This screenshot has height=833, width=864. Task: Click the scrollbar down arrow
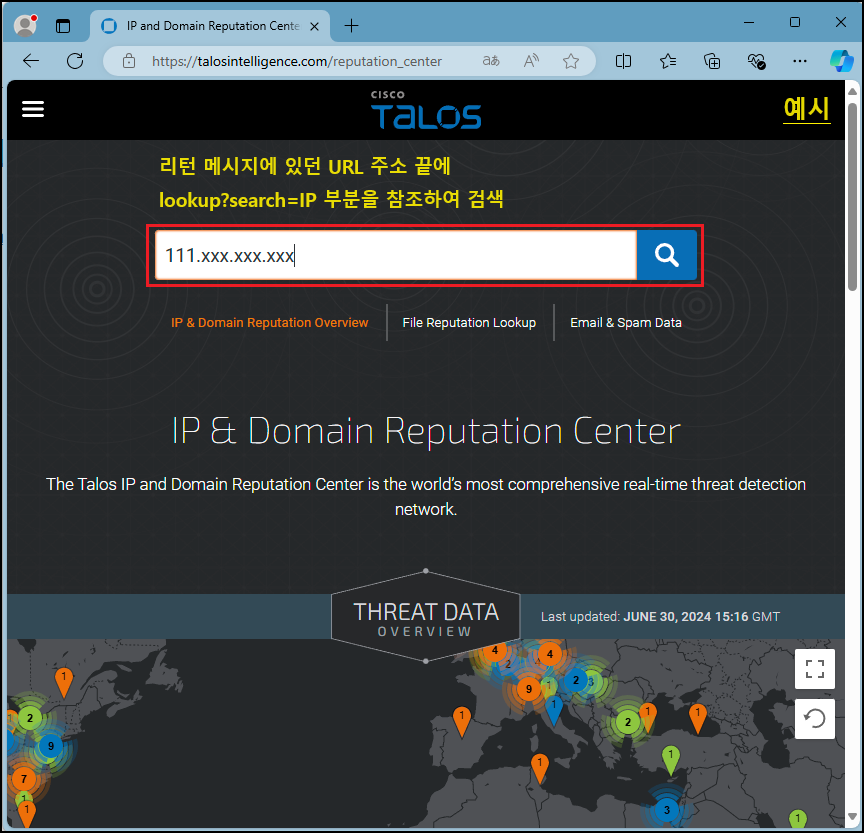tap(852, 817)
